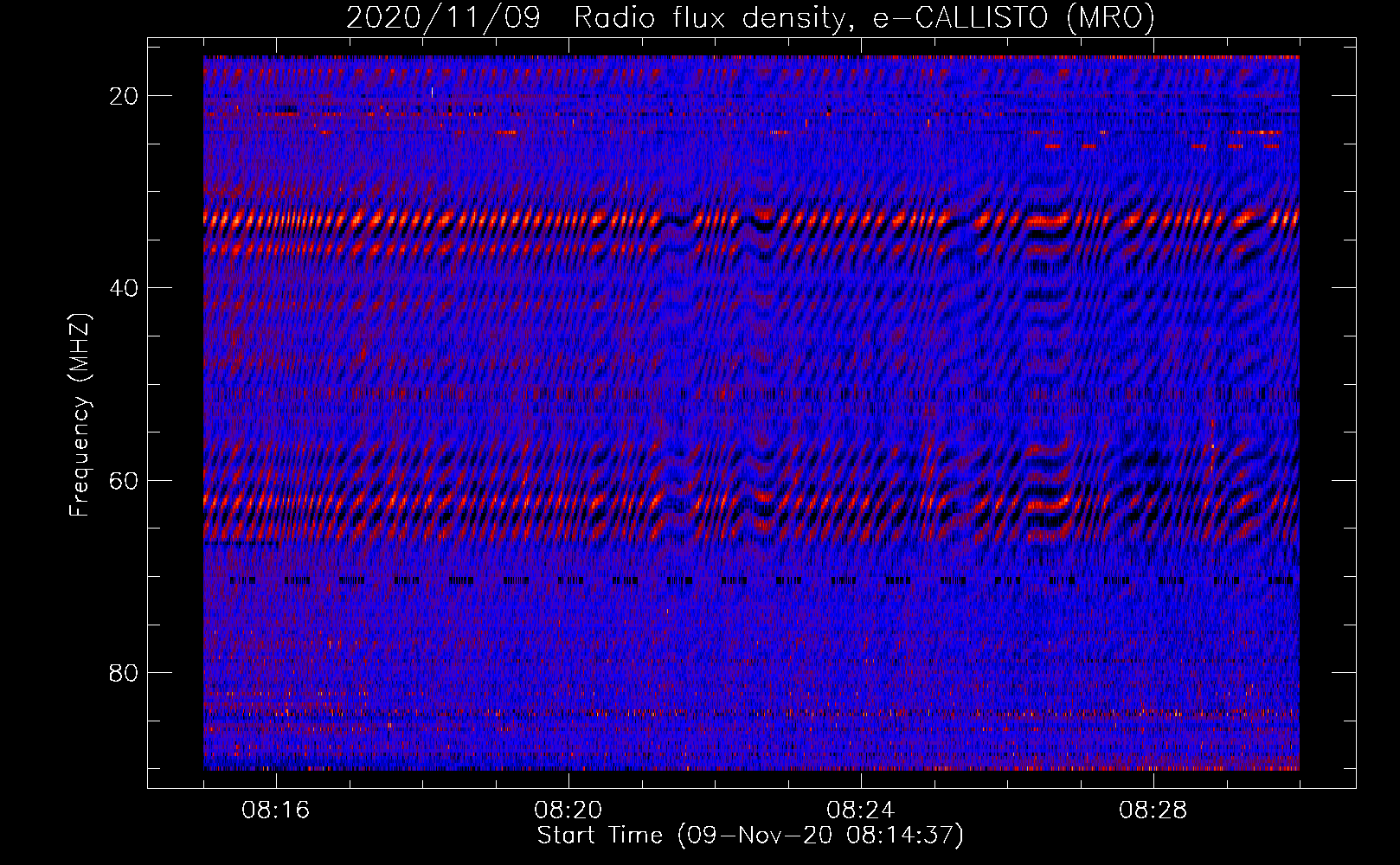Click the 08:16 time tick label

(276, 811)
